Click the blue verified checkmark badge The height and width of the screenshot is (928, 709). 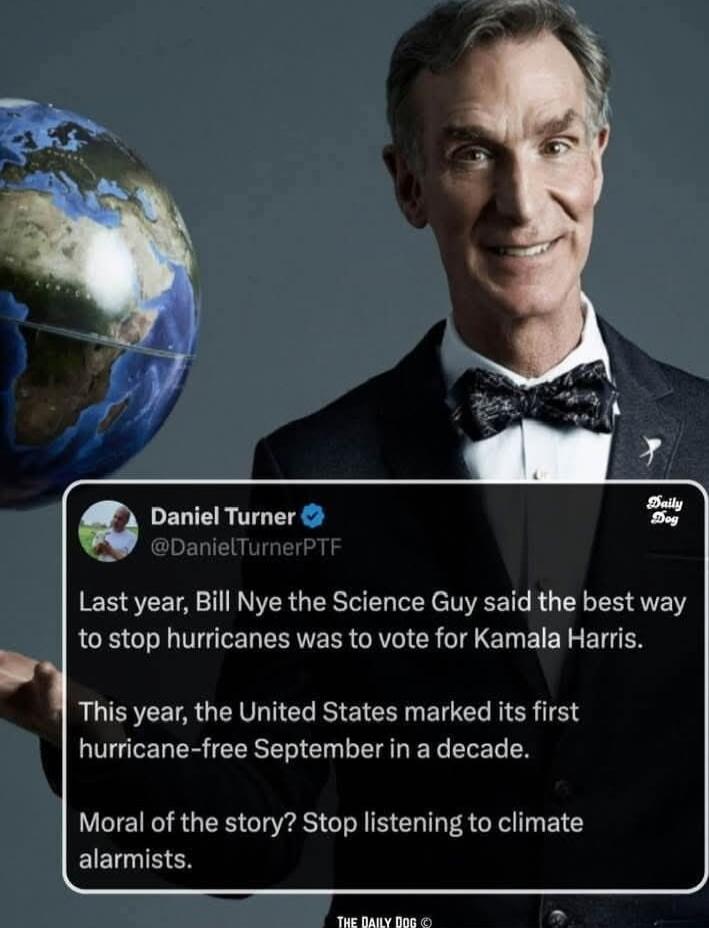[x=313, y=517]
